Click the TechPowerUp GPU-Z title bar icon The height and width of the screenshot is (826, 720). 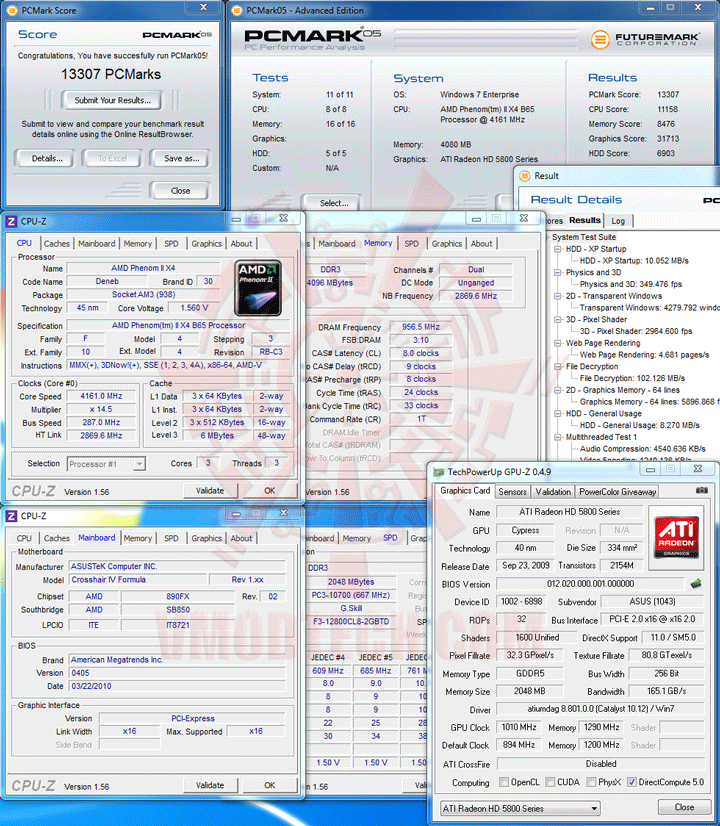[438, 472]
